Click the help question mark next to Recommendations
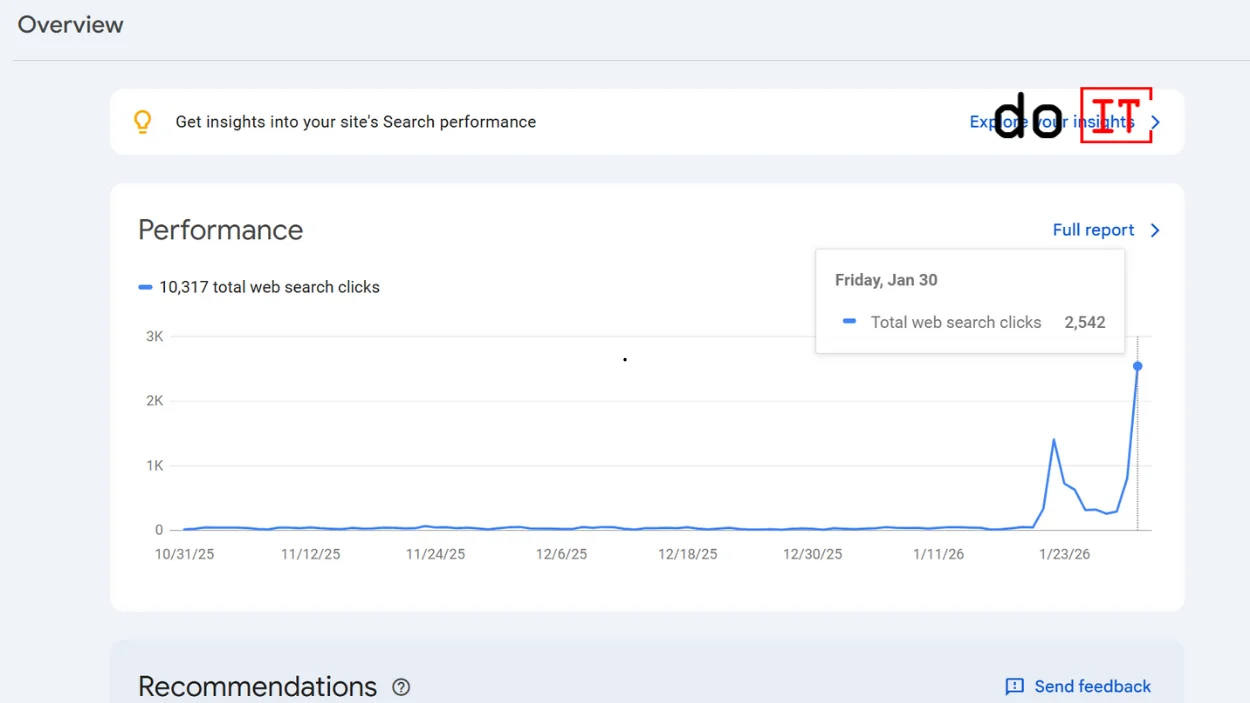Screen dimensions: 1250x703 (401, 687)
